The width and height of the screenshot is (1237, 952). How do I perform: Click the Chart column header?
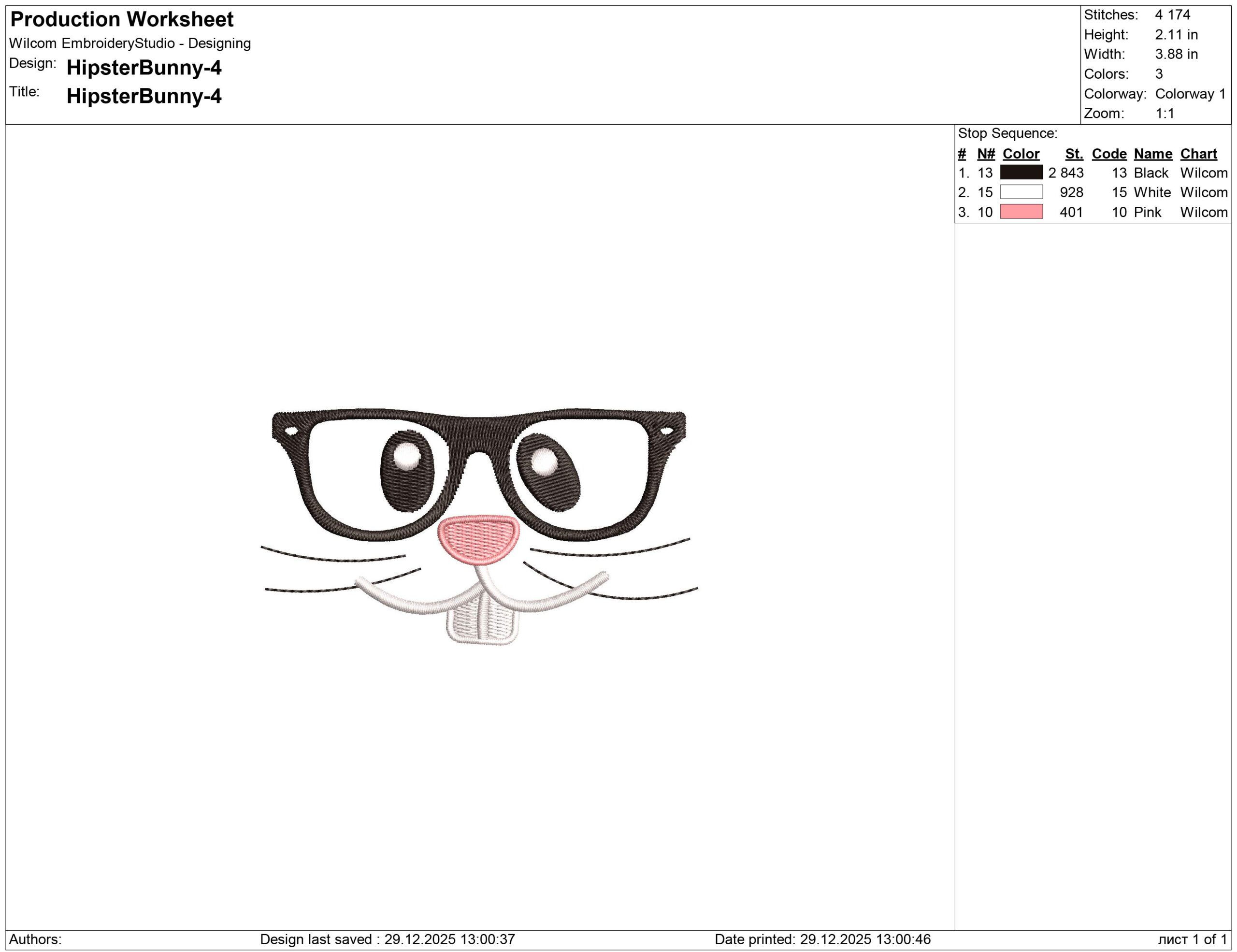(1198, 154)
